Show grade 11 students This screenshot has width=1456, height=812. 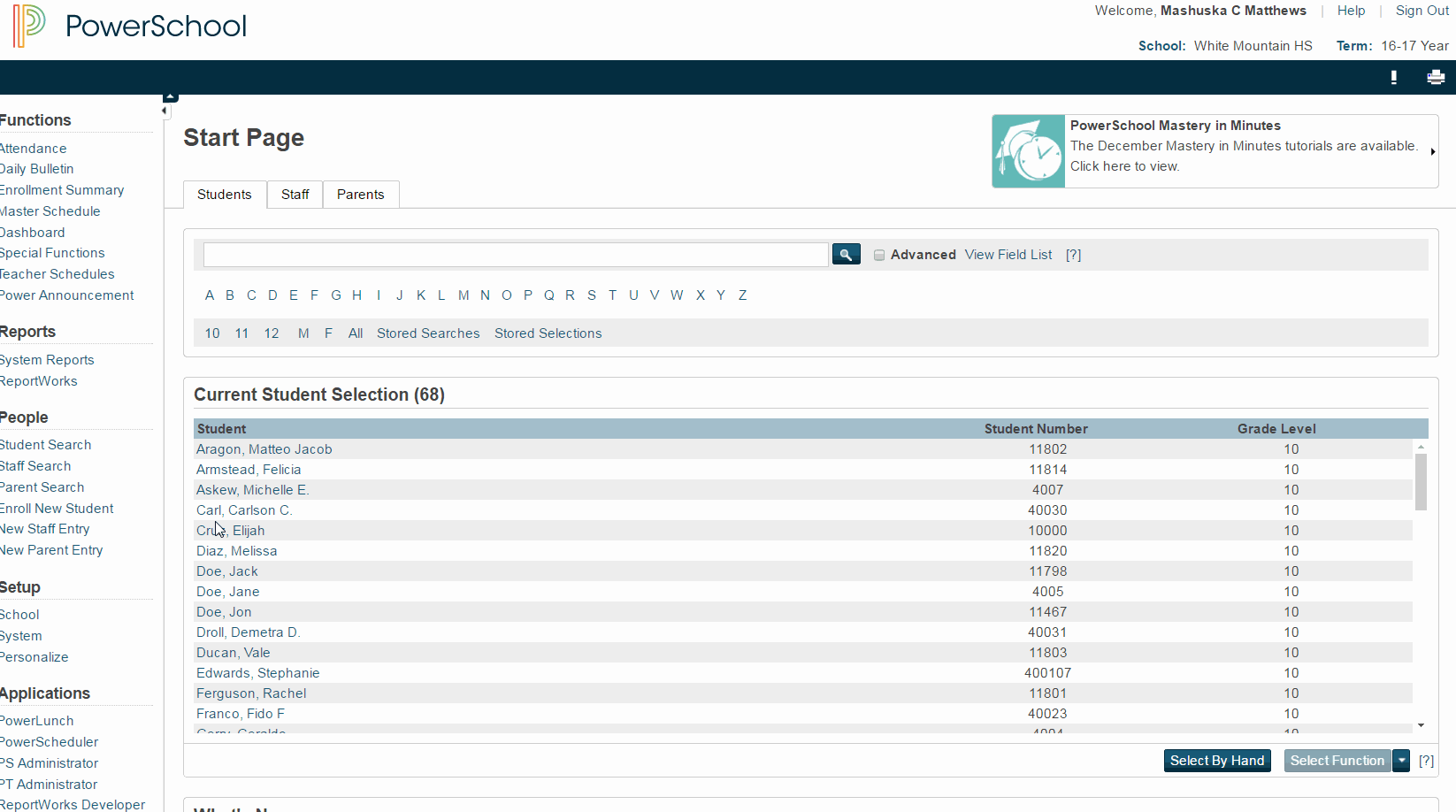241,333
